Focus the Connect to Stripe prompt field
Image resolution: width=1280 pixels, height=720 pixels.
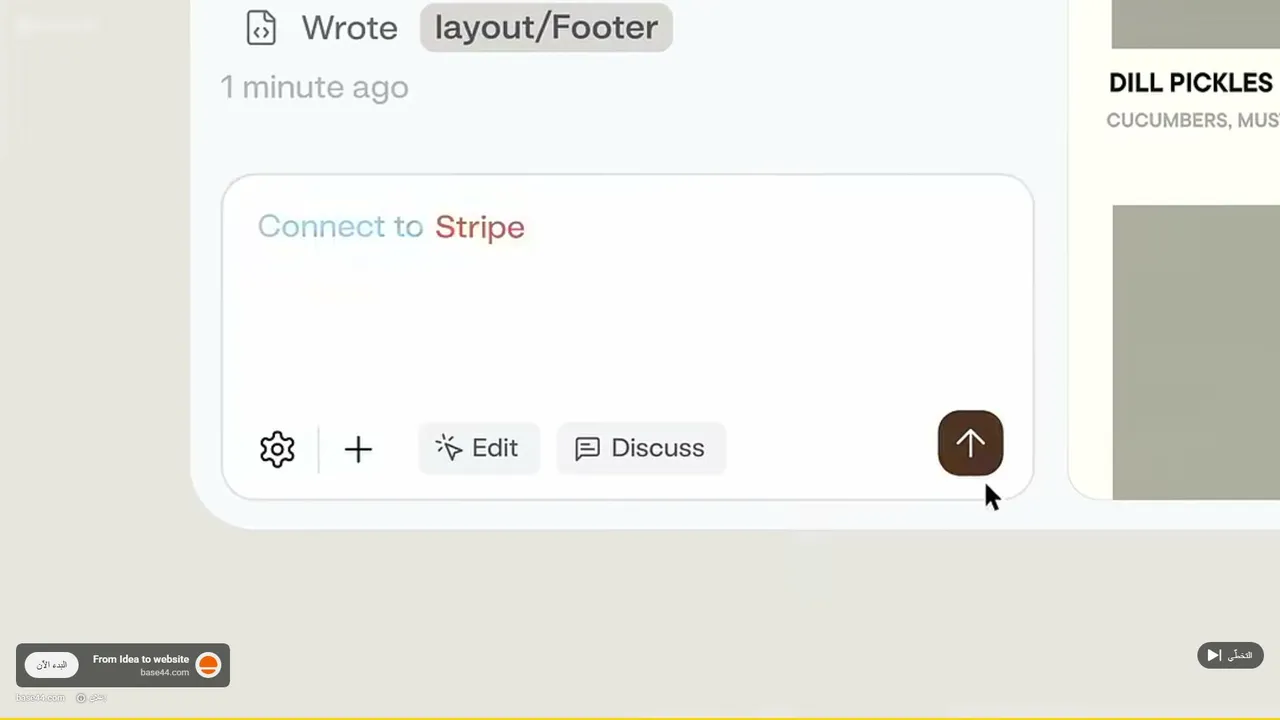pyautogui.click(x=627, y=290)
